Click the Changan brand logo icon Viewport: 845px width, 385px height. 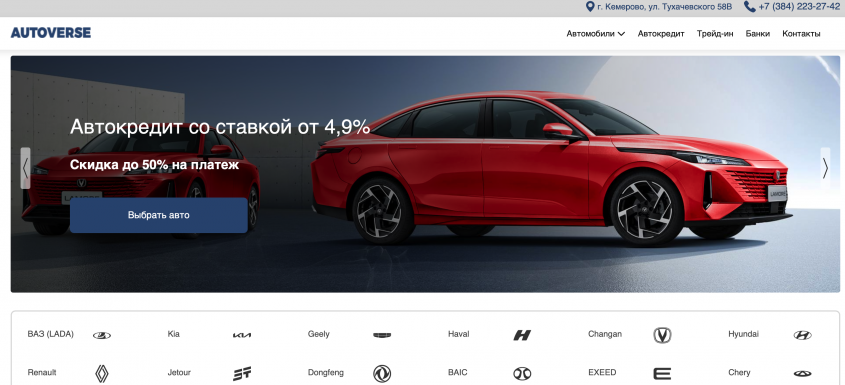[x=662, y=335]
